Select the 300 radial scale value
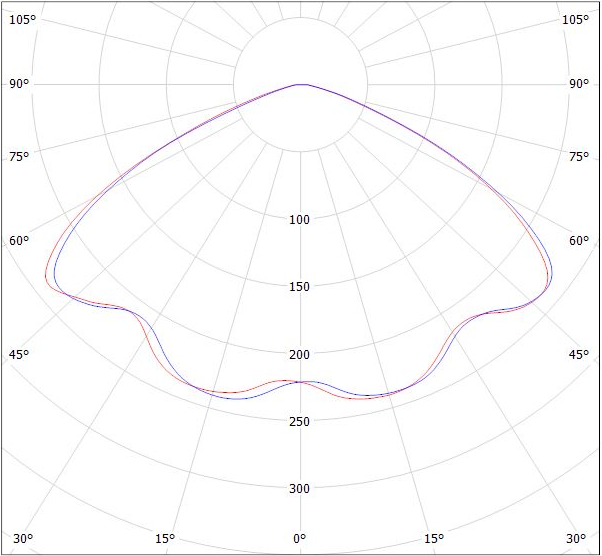 (299, 489)
